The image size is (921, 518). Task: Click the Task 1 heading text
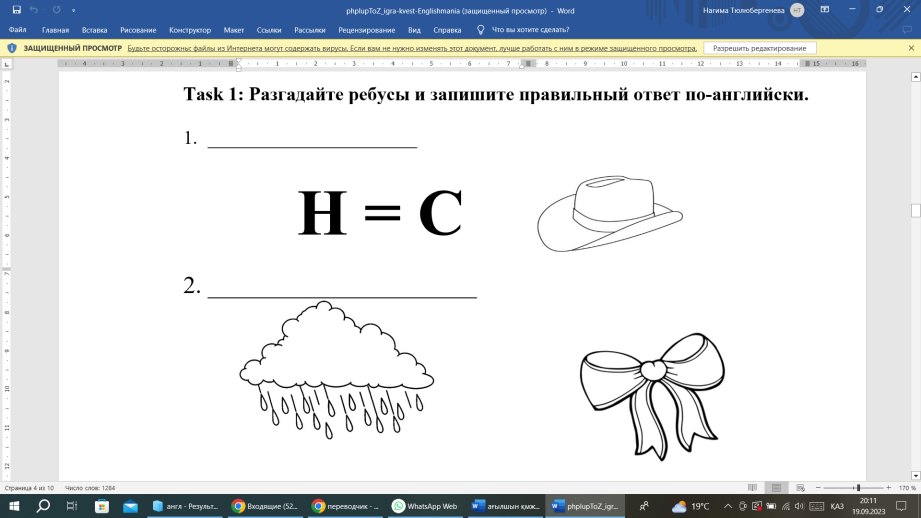click(496, 94)
